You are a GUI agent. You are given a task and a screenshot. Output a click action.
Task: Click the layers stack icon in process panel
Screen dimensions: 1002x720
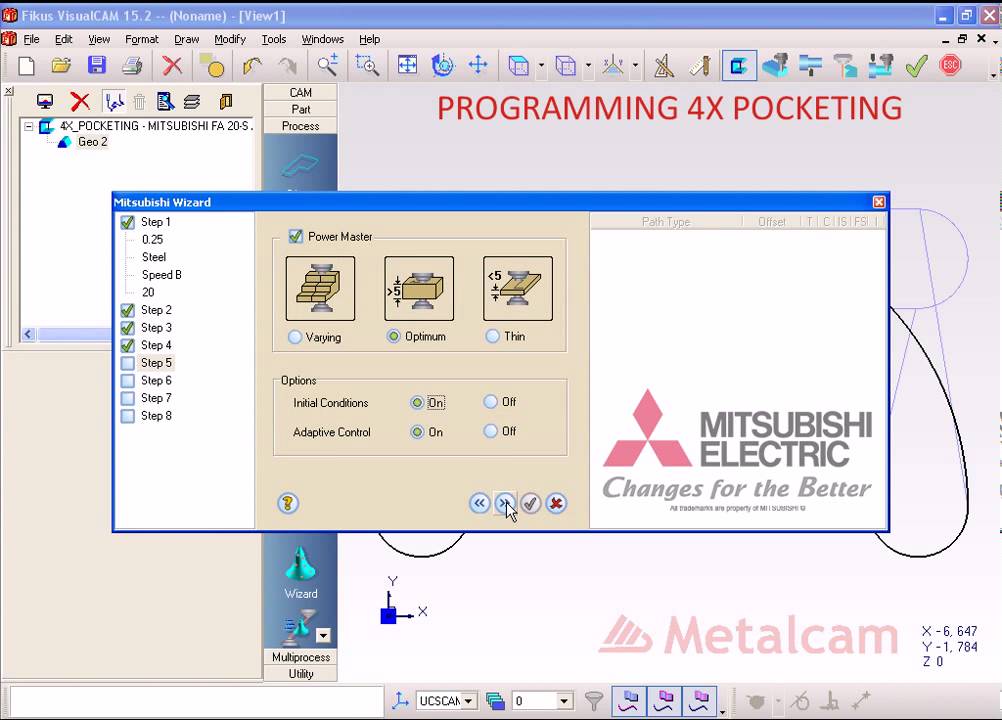click(x=192, y=101)
